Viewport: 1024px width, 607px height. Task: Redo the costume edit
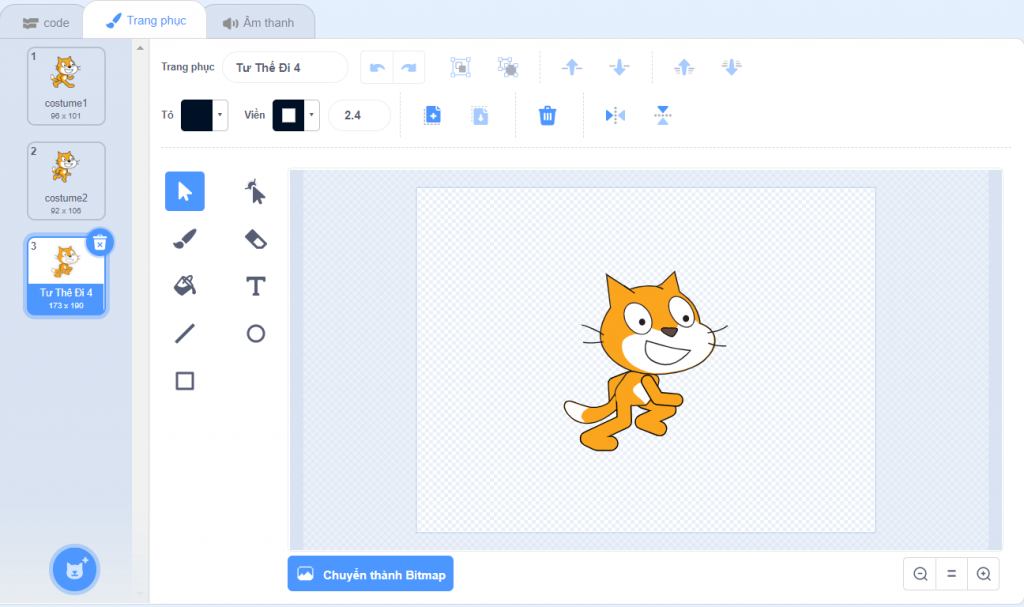coord(409,67)
